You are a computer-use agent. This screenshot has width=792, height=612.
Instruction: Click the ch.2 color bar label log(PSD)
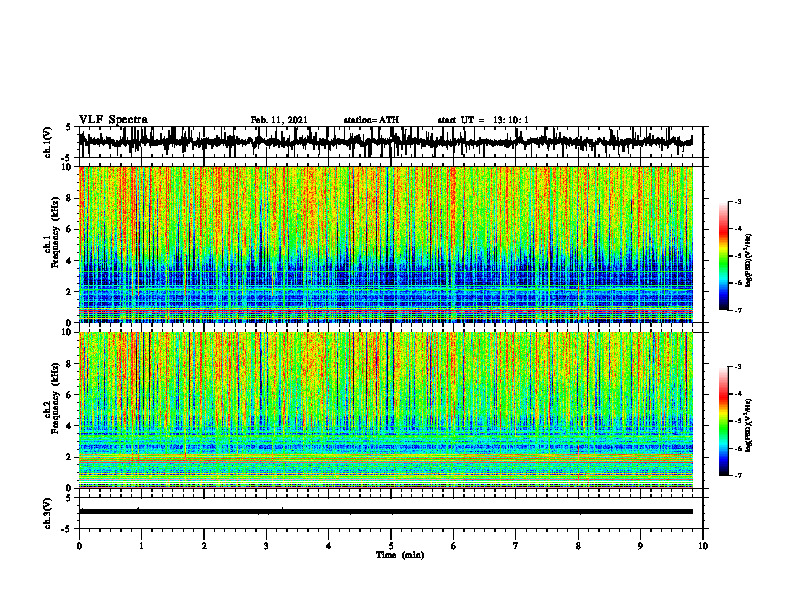(750, 425)
